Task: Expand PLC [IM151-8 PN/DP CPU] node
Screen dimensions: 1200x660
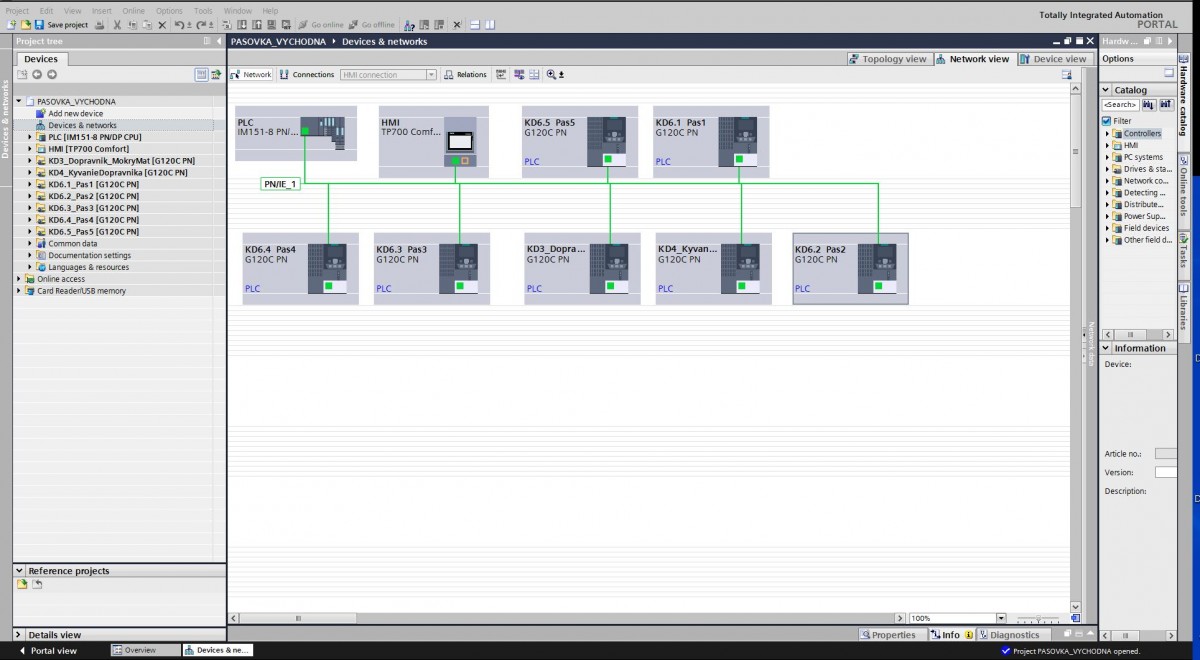Action: (30, 137)
